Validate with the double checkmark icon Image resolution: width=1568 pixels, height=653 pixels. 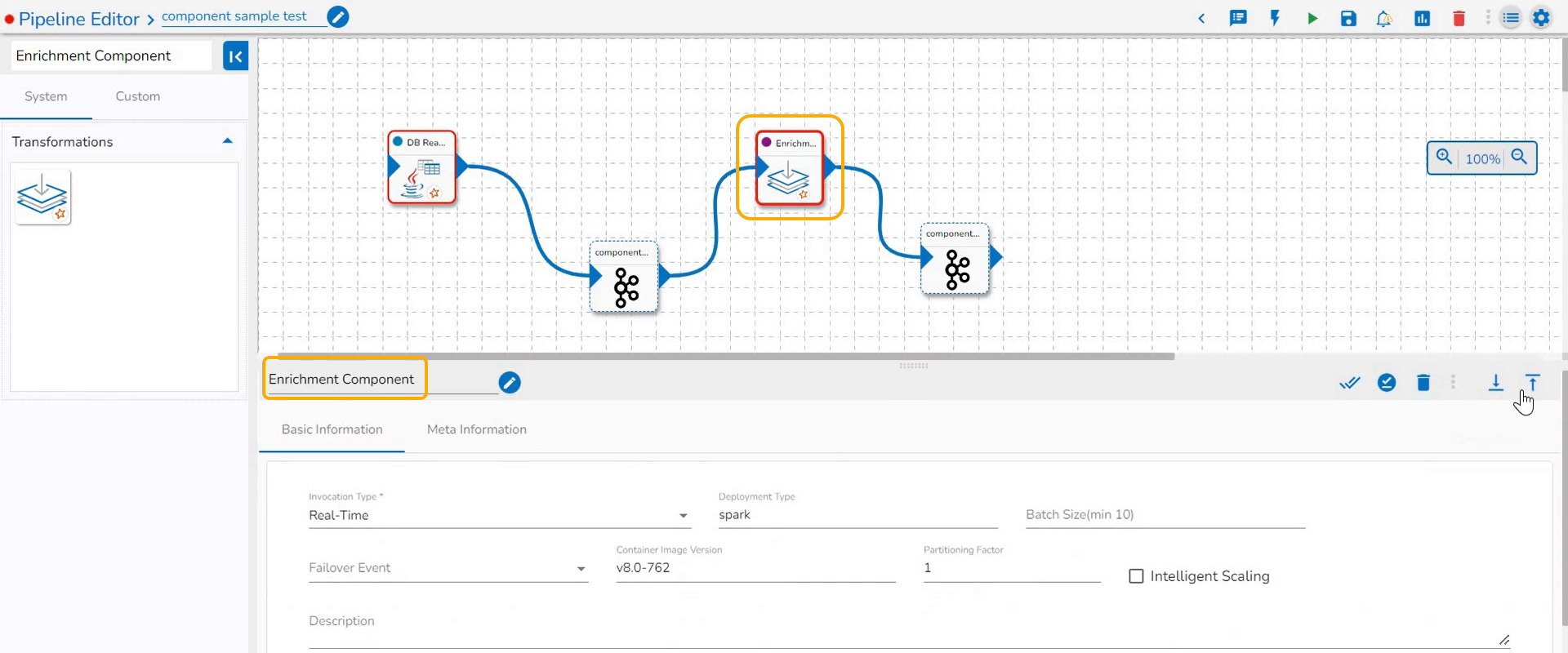point(1350,382)
